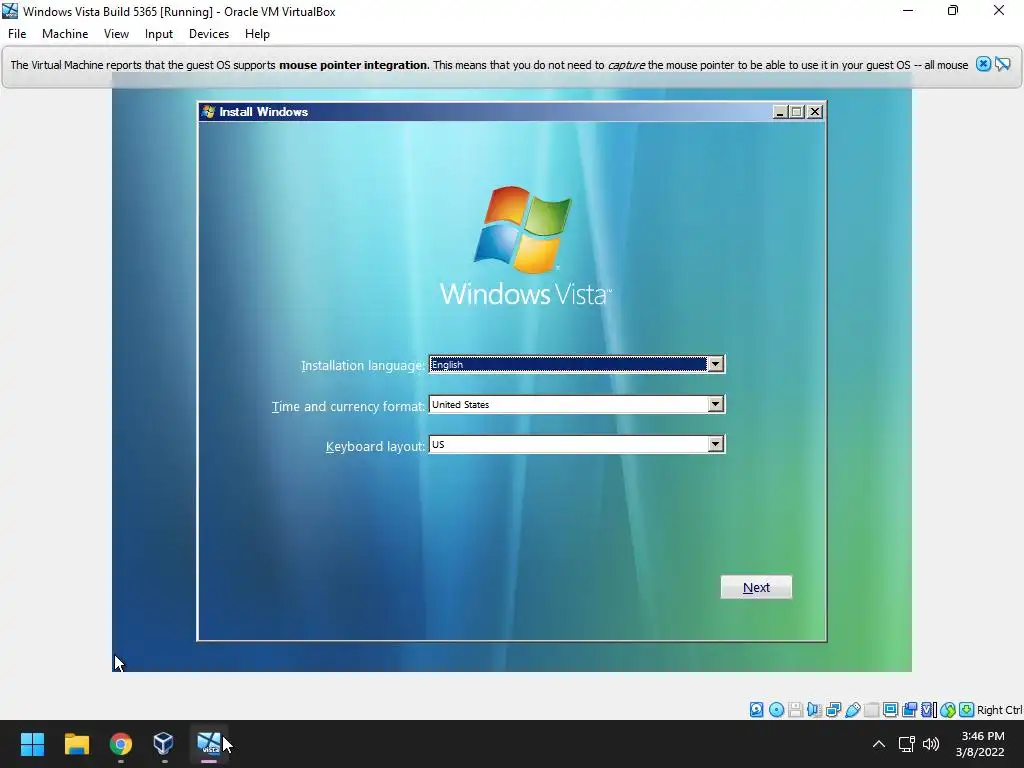Viewport: 1024px width, 768px height.
Task: Restore down the VirtualBox window
Action: [953, 11]
